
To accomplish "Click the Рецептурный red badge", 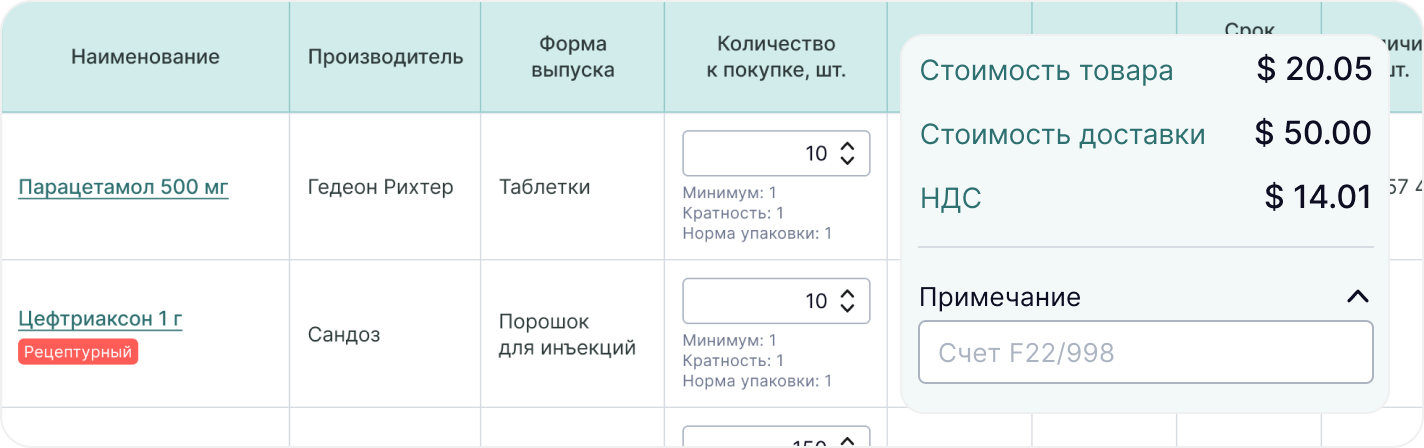I will coord(78,351).
